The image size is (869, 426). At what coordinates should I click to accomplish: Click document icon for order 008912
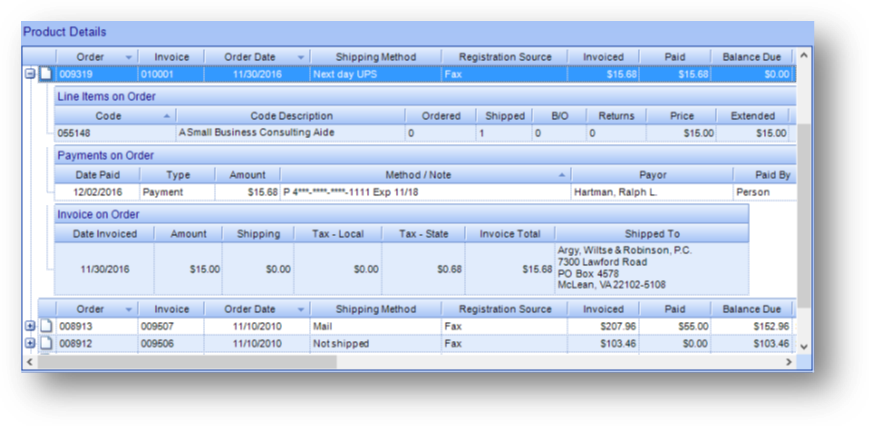pyautogui.click(x=45, y=343)
